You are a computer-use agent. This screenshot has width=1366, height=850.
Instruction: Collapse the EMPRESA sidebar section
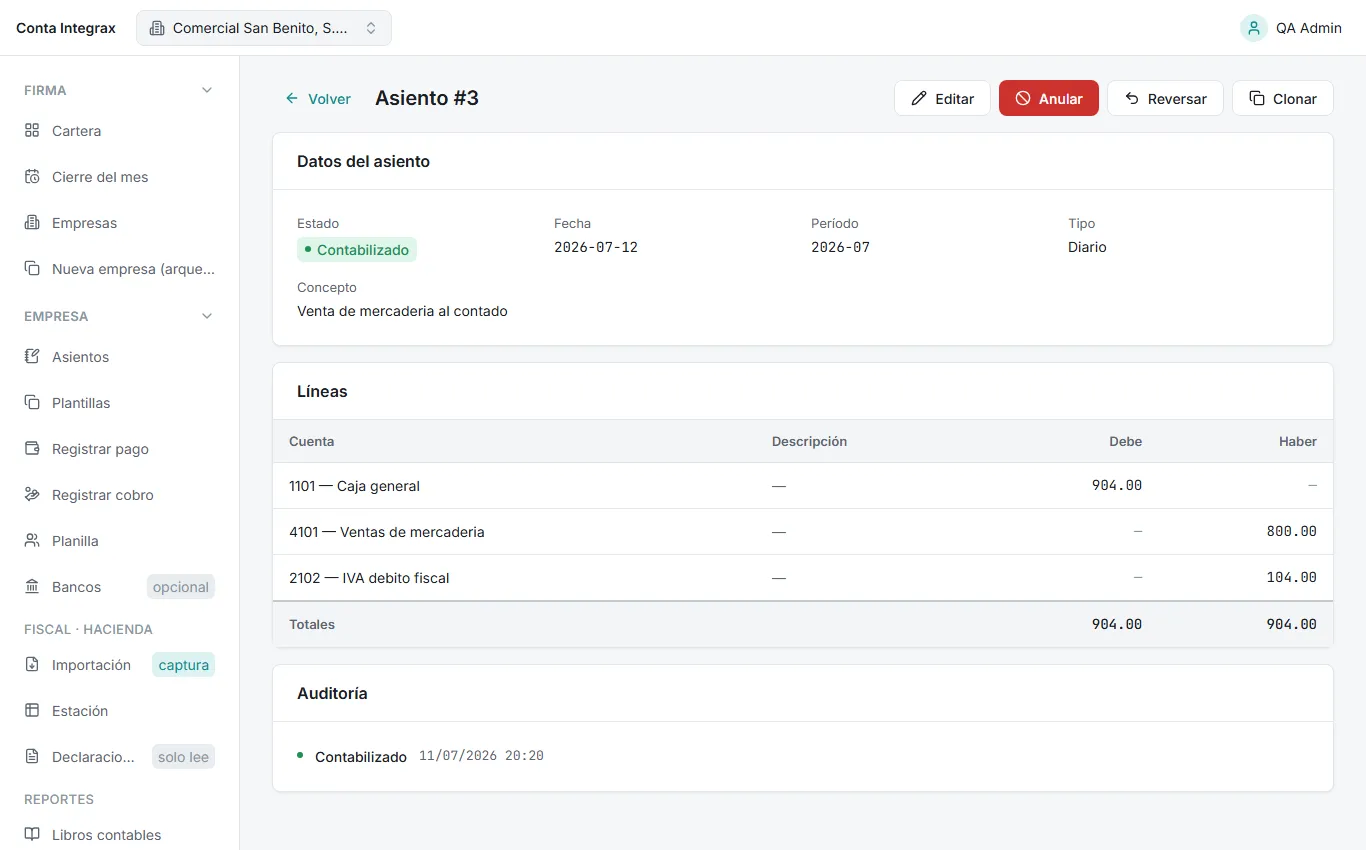point(207,316)
